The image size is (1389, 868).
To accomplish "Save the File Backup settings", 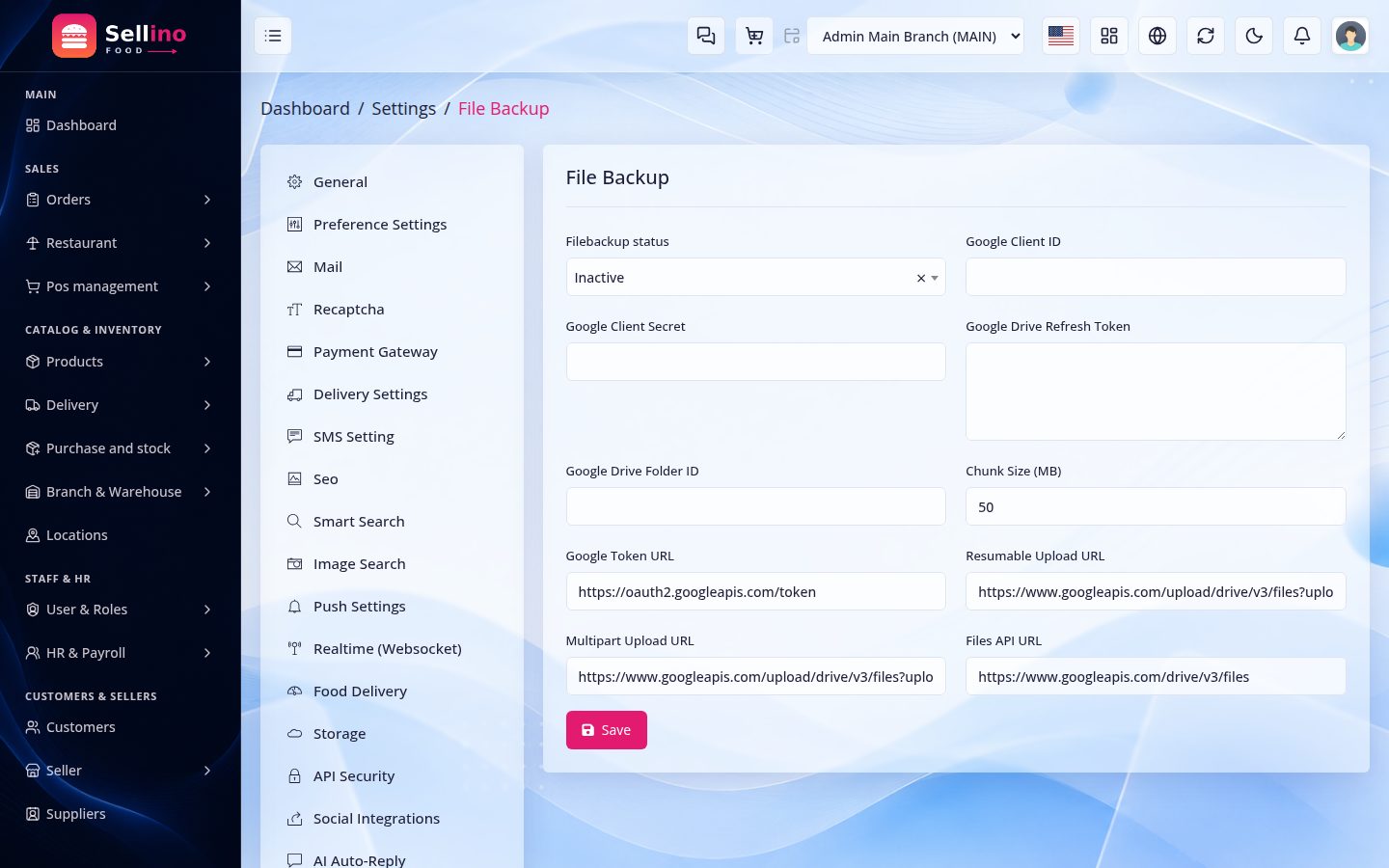I will pos(606,730).
